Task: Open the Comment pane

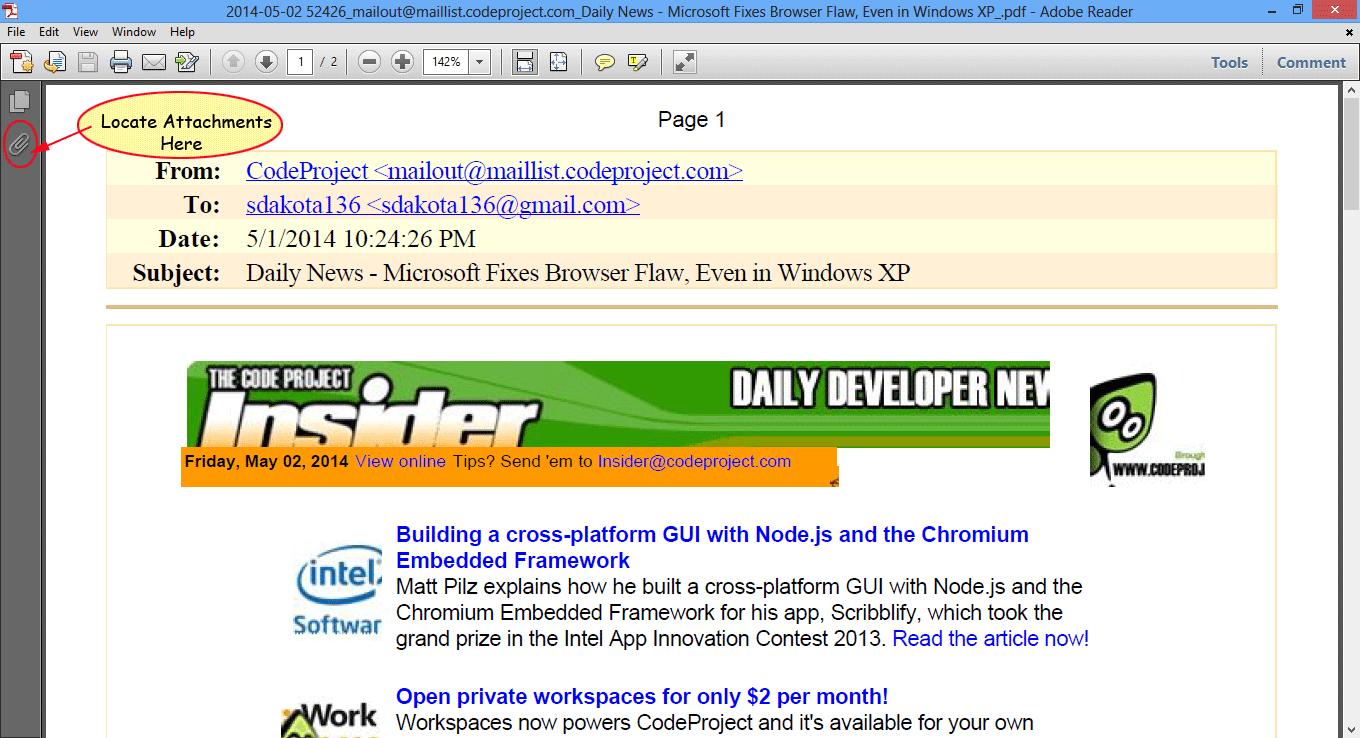Action: 1311,62
